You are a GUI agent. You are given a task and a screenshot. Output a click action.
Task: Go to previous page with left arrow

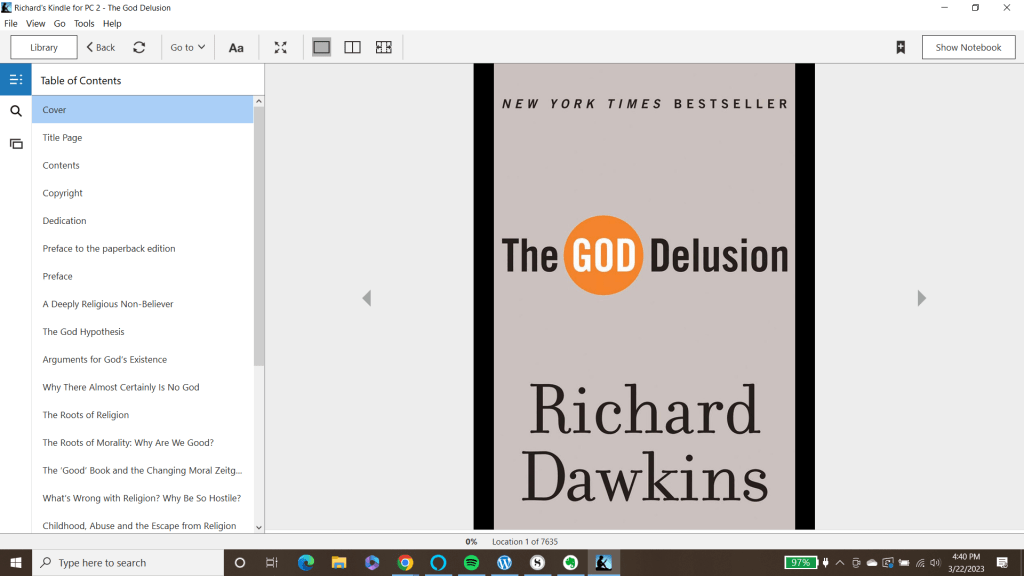(367, 298)
